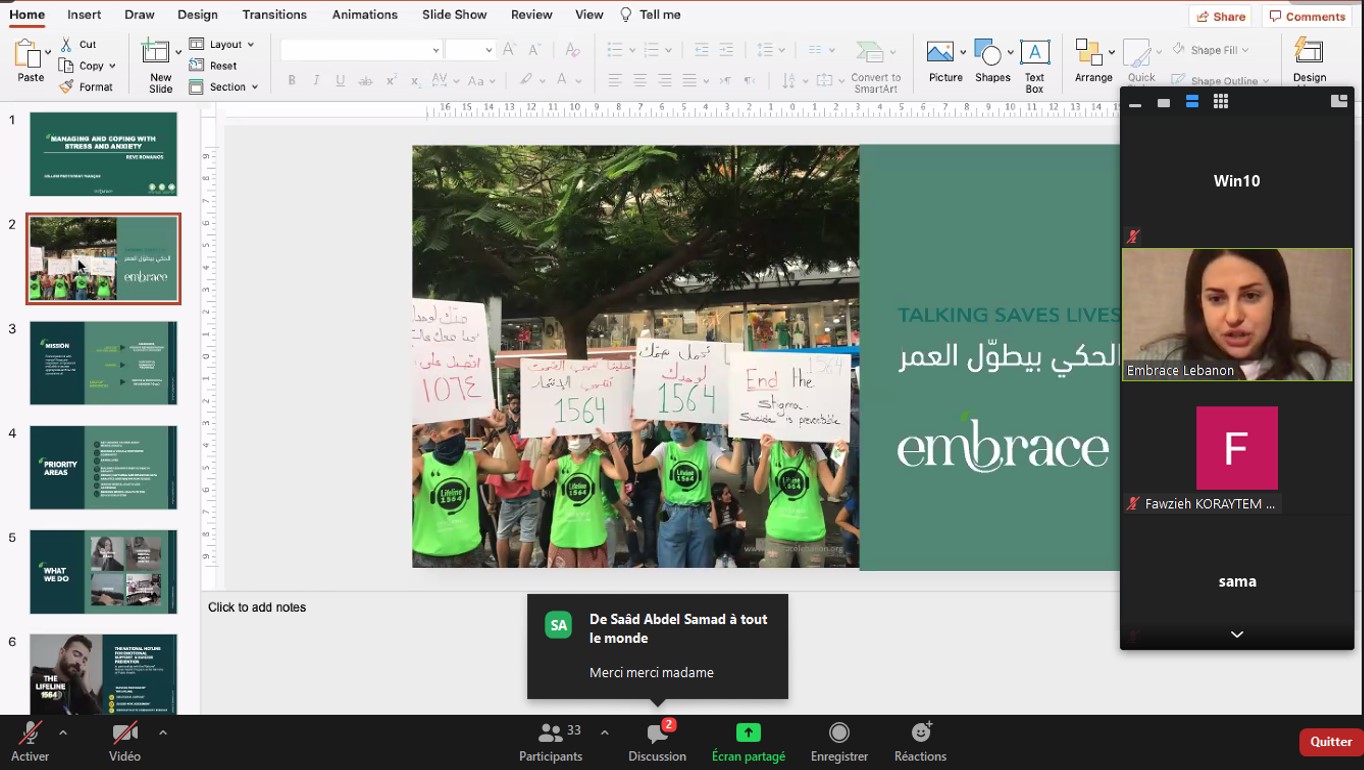1364x770 pixels.
Task: Open the Zoom Participants list
Action: coord(551,742)
